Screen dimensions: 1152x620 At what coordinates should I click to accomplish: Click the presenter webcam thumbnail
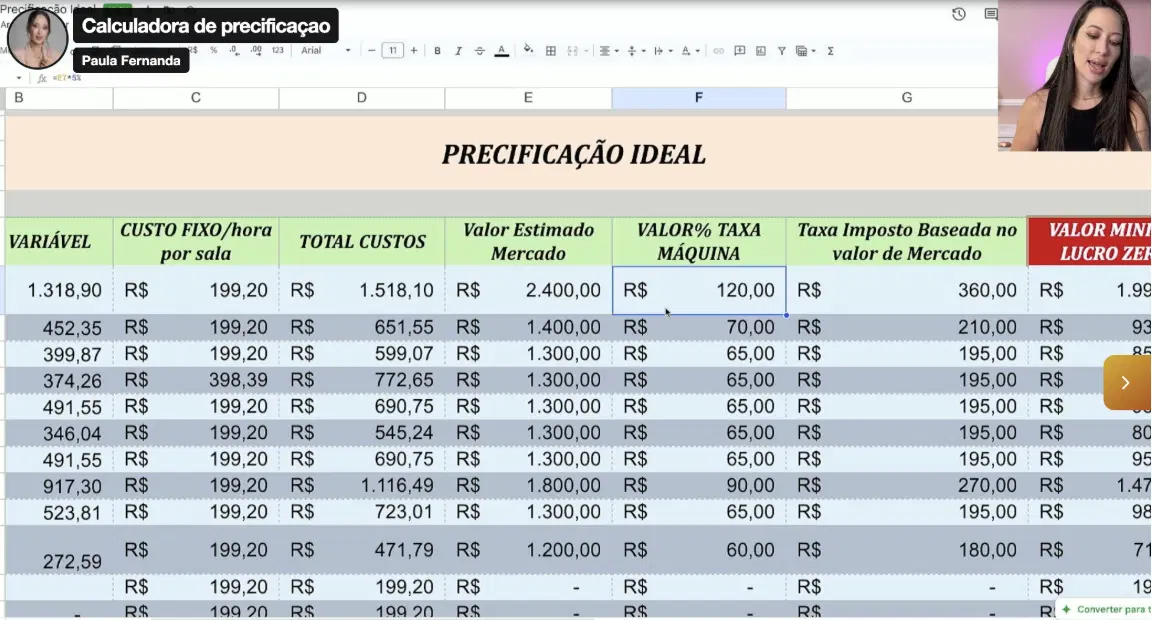coord(1074,76)
